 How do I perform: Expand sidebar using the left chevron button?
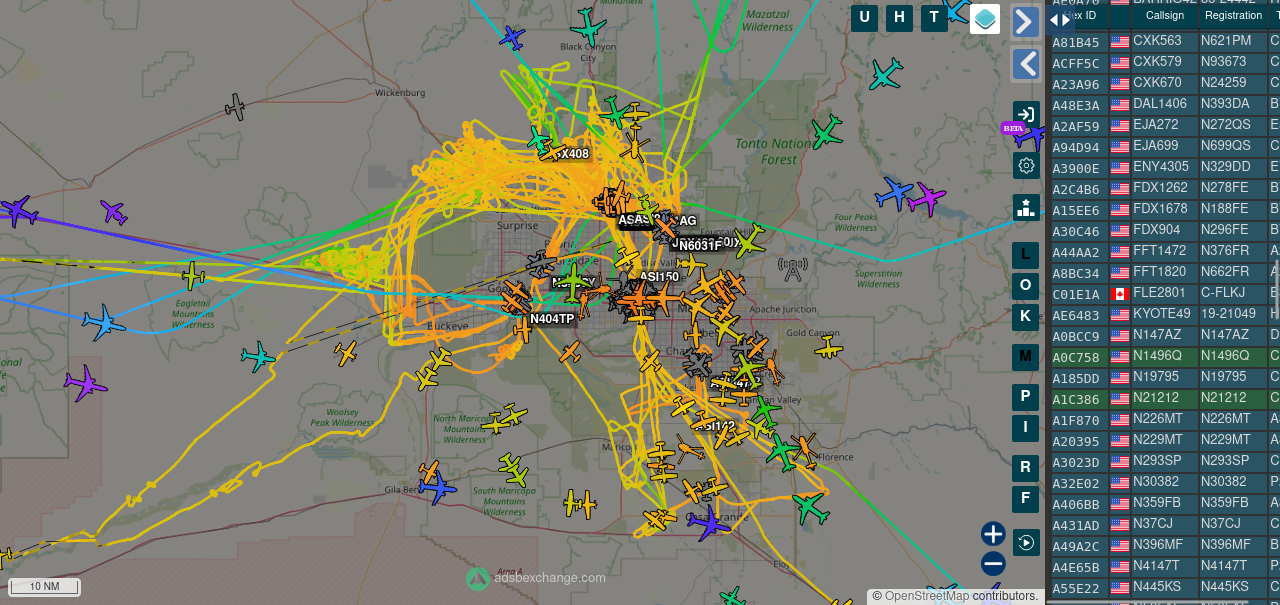(1026, 64)
